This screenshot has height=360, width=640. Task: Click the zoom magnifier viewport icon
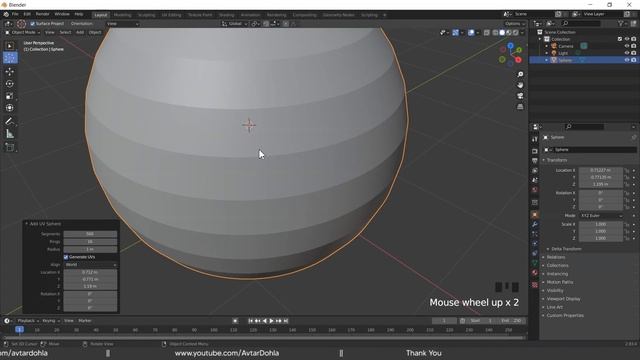click(520, 74)
